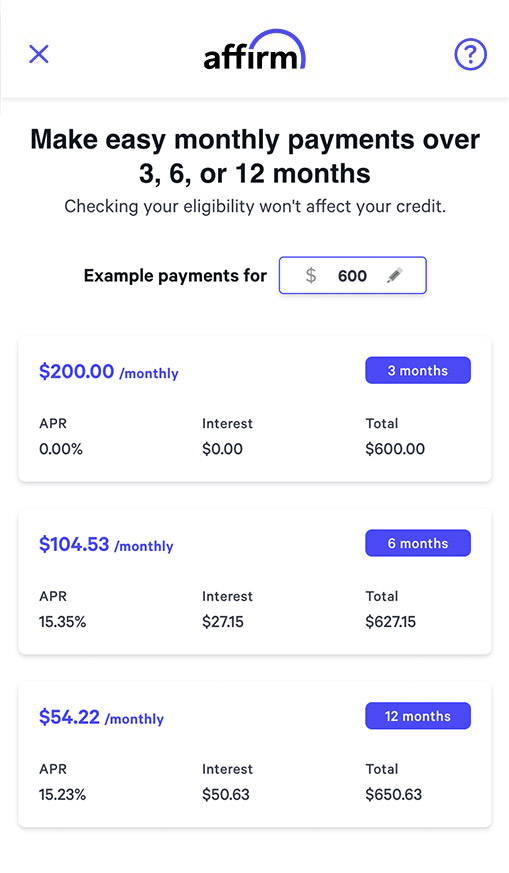Click the dollar sign in amount field
Screen dimensions: 509x873
tap(311, 275)
